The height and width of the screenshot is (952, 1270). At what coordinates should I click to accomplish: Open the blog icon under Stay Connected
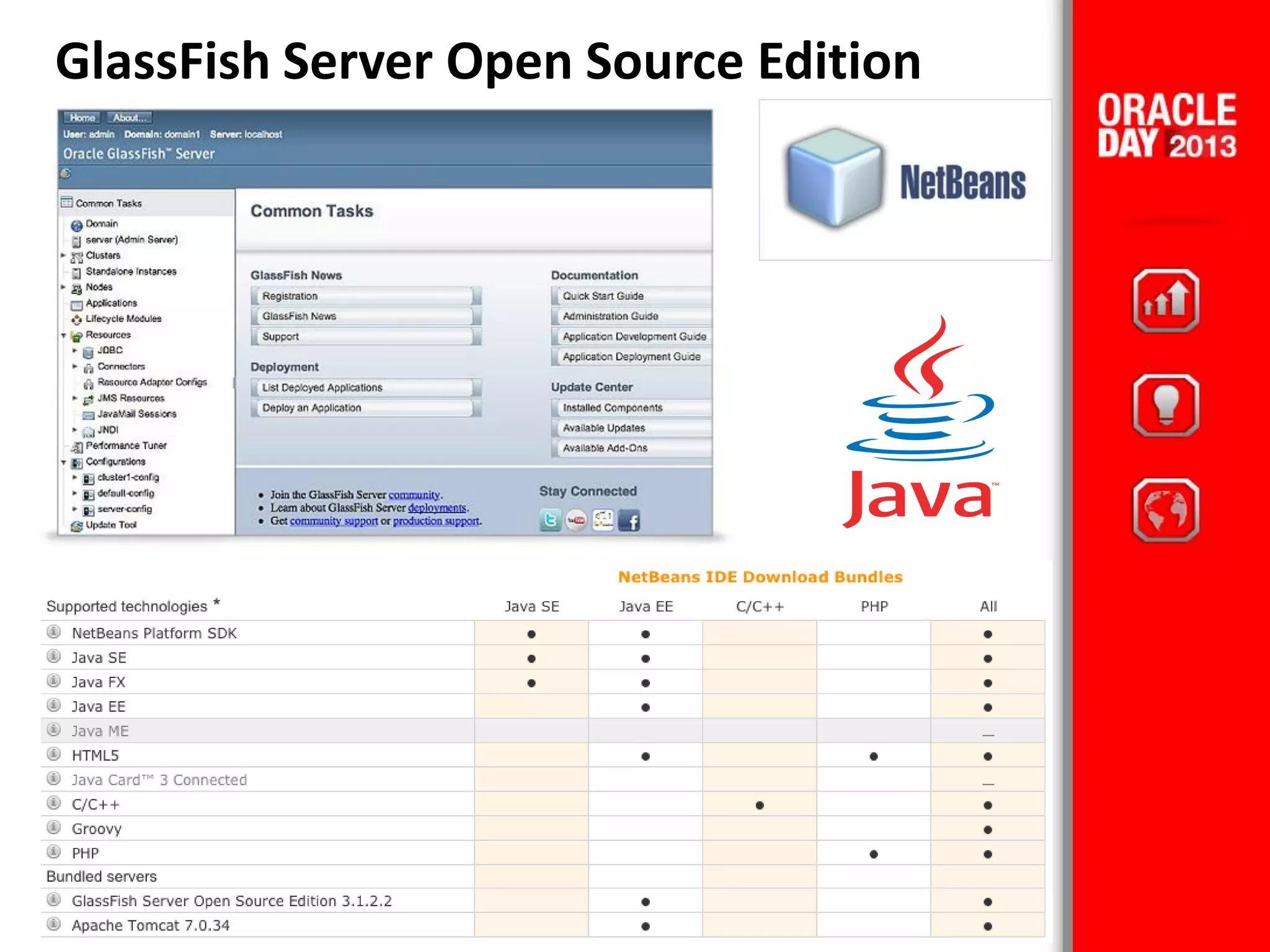603,520
